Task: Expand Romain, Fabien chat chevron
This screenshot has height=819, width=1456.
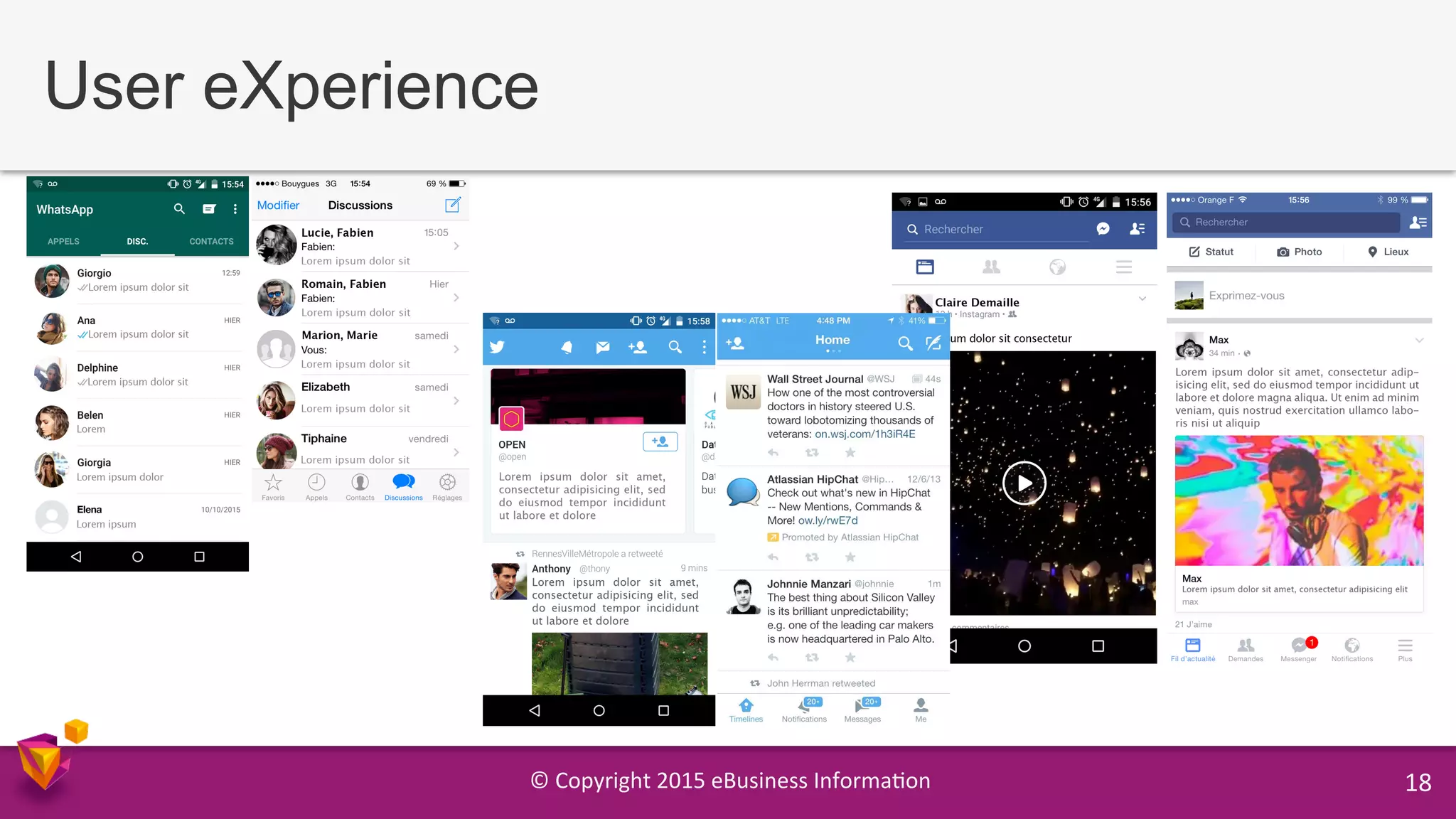Action: point(456,298)
